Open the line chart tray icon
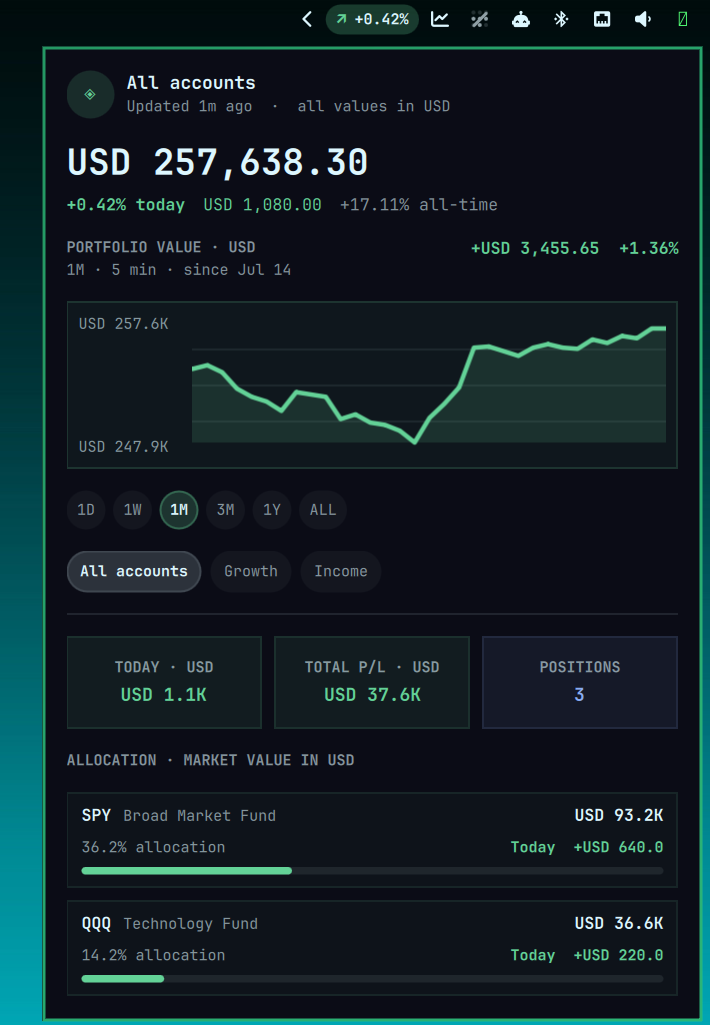 [440, 19]
